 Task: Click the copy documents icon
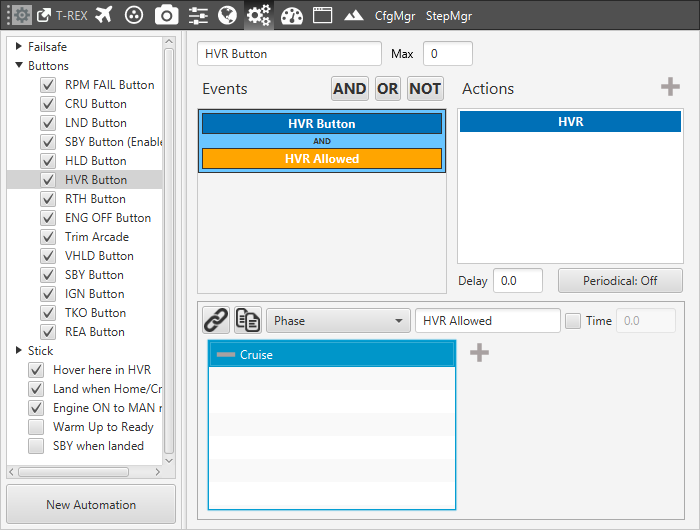point(248,321)
